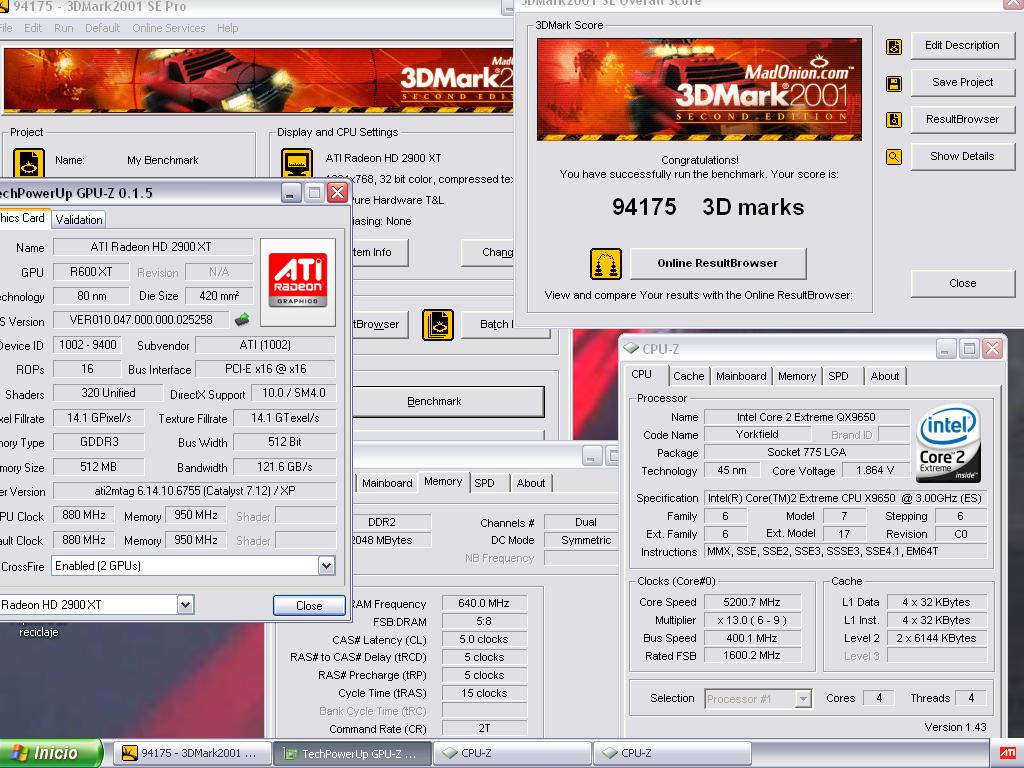Click the 94175 score number
The image size is (1024, 768).
(644, 207)
